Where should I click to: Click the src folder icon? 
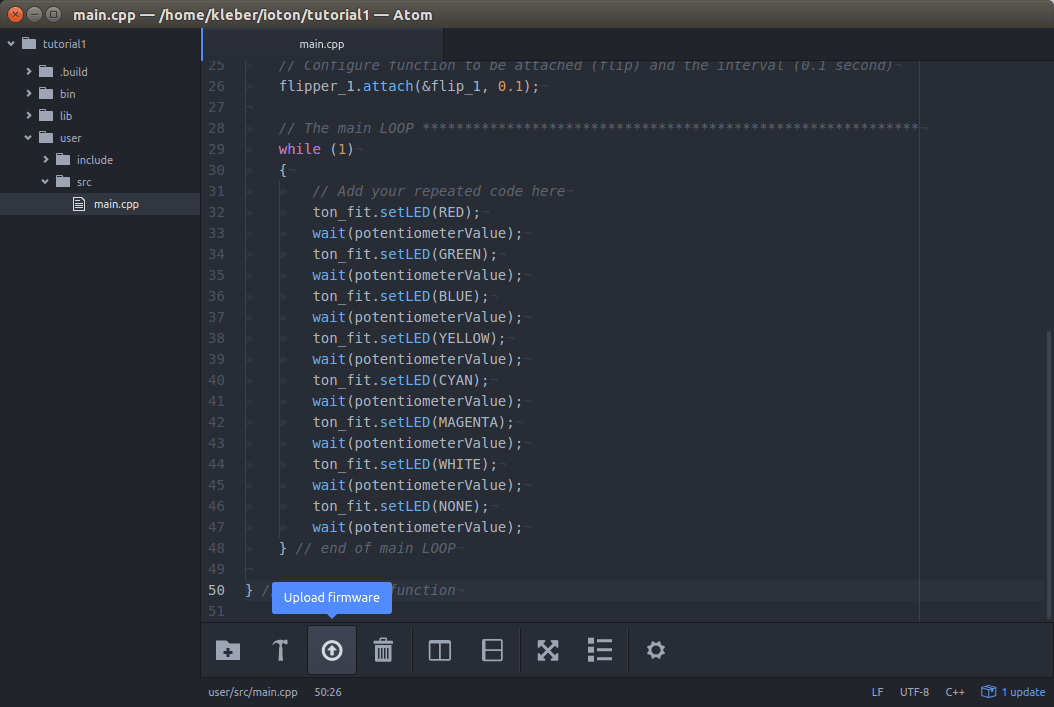tap(63, 181)
